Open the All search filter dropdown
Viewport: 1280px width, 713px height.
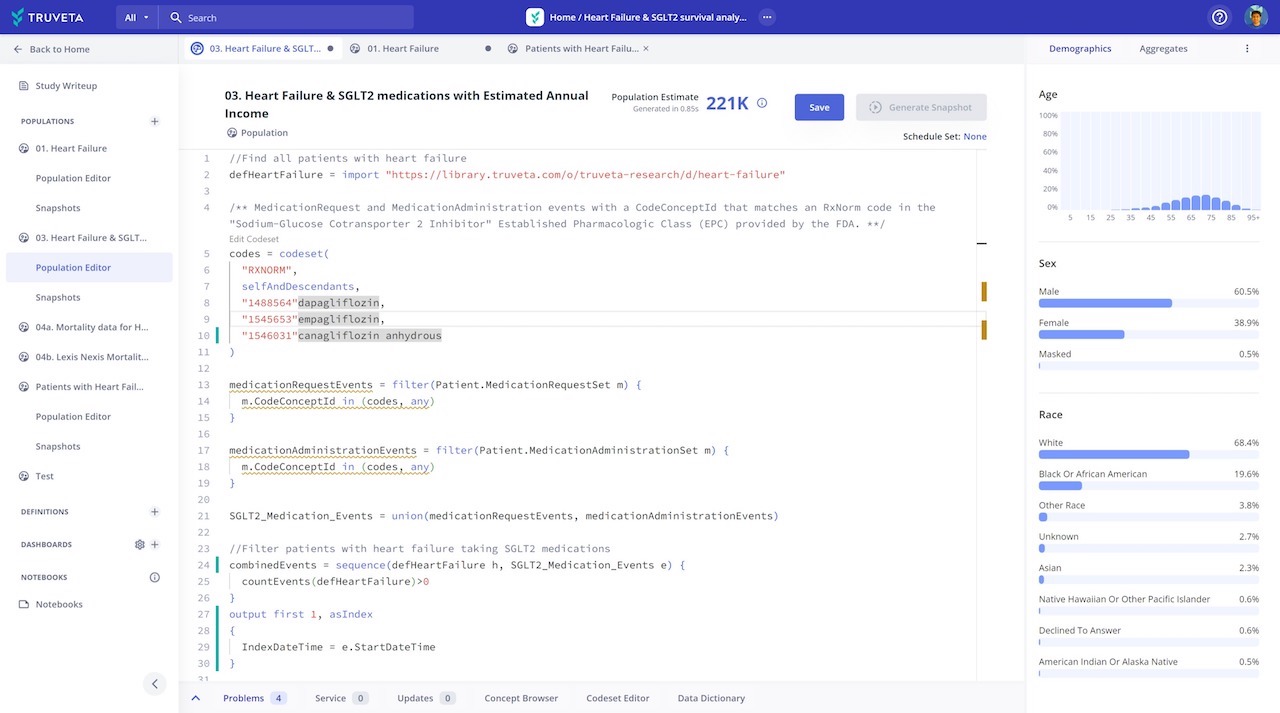(133, 17)
